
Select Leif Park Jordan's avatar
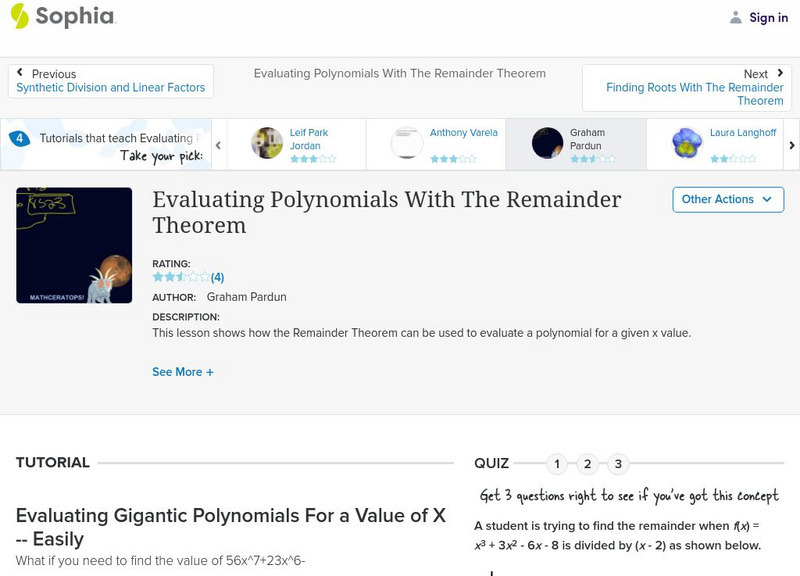tap(266, 142)
